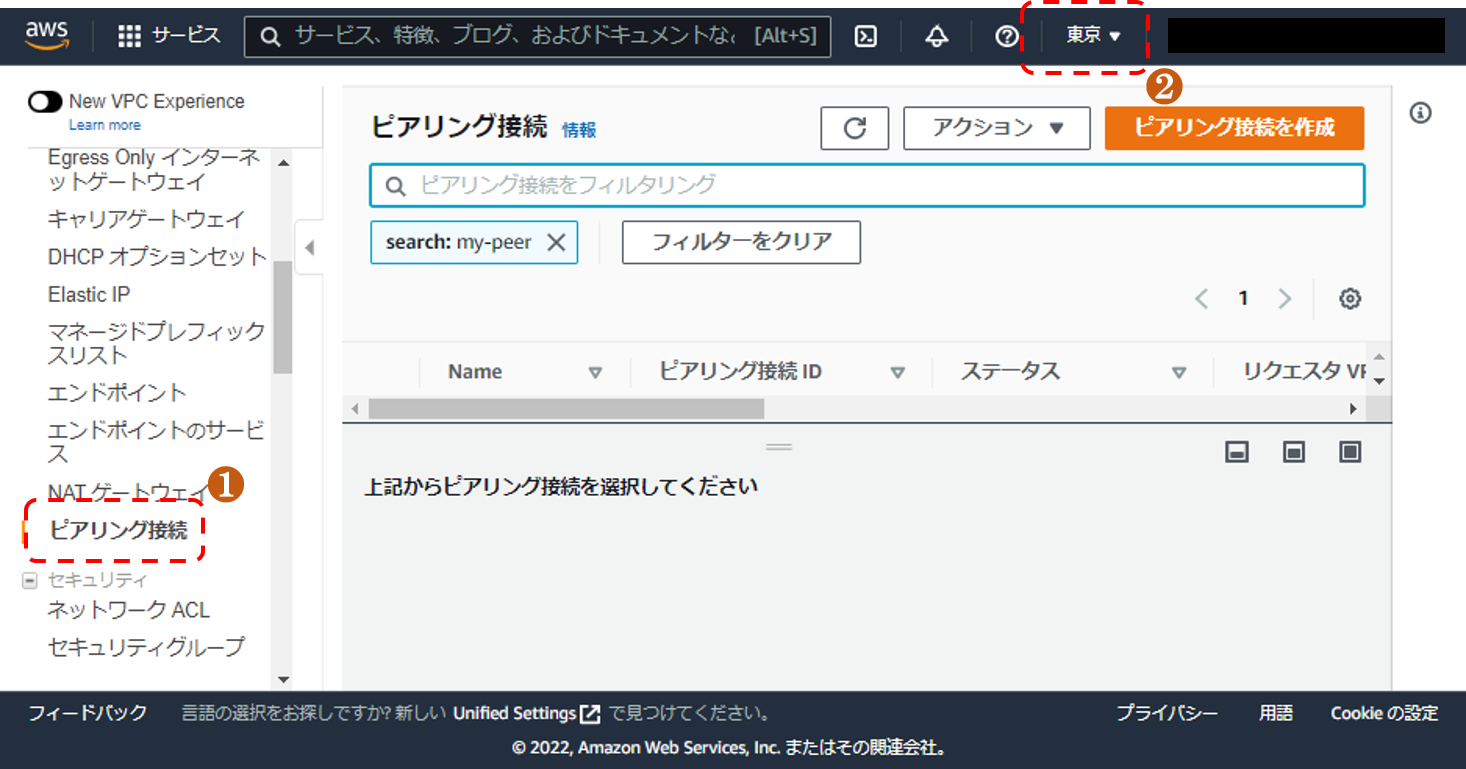Click the horizontal table scrollbar
1466x769 pixels.
pyautogui.click(x=566, y=408)
